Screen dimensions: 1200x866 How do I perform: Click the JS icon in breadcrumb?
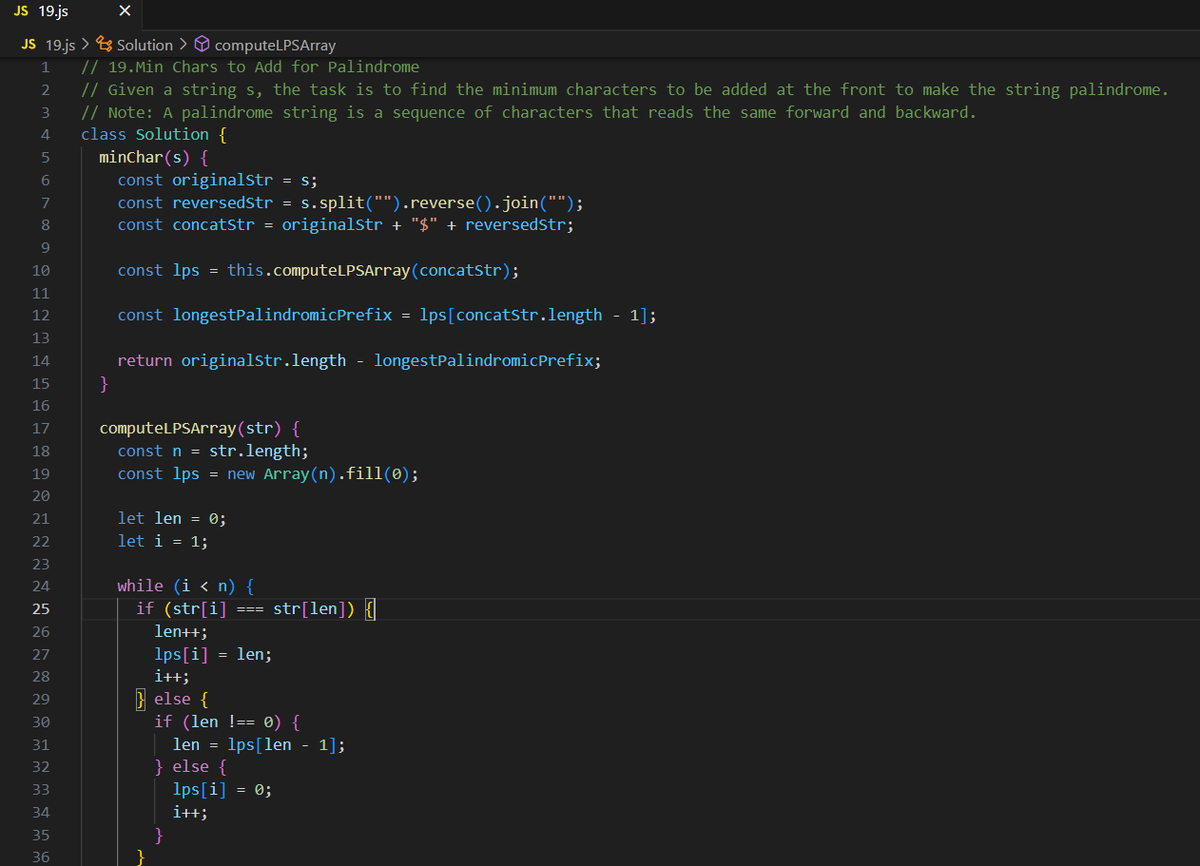29,45
